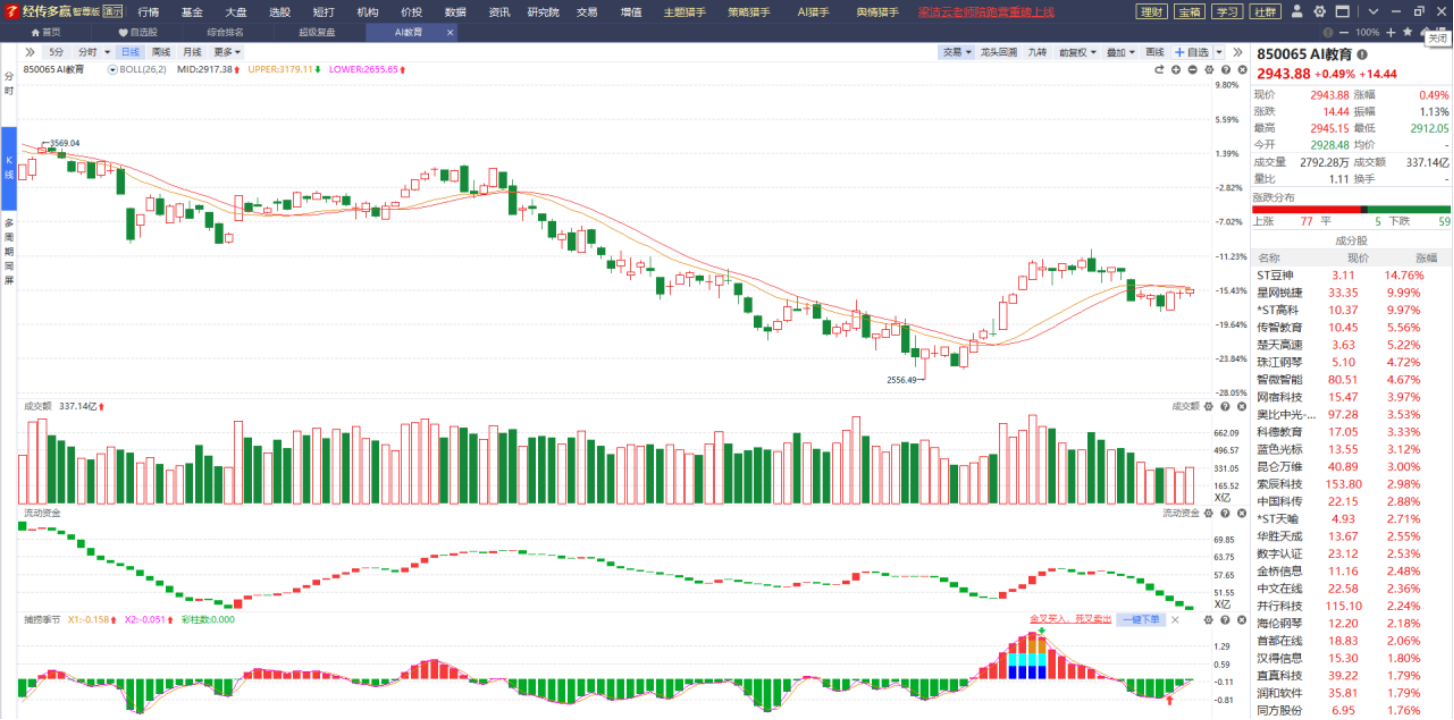Open the main chart help question icon

click(1224, 70)
